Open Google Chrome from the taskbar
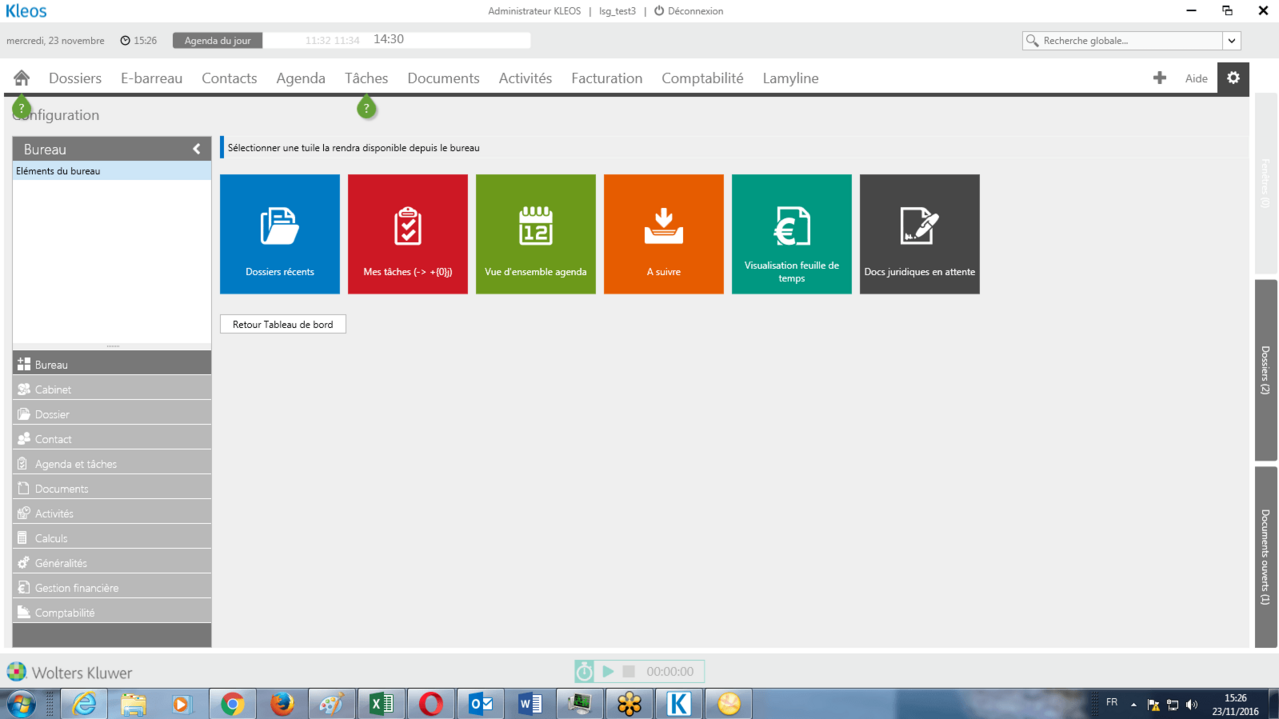 (233, 704)
